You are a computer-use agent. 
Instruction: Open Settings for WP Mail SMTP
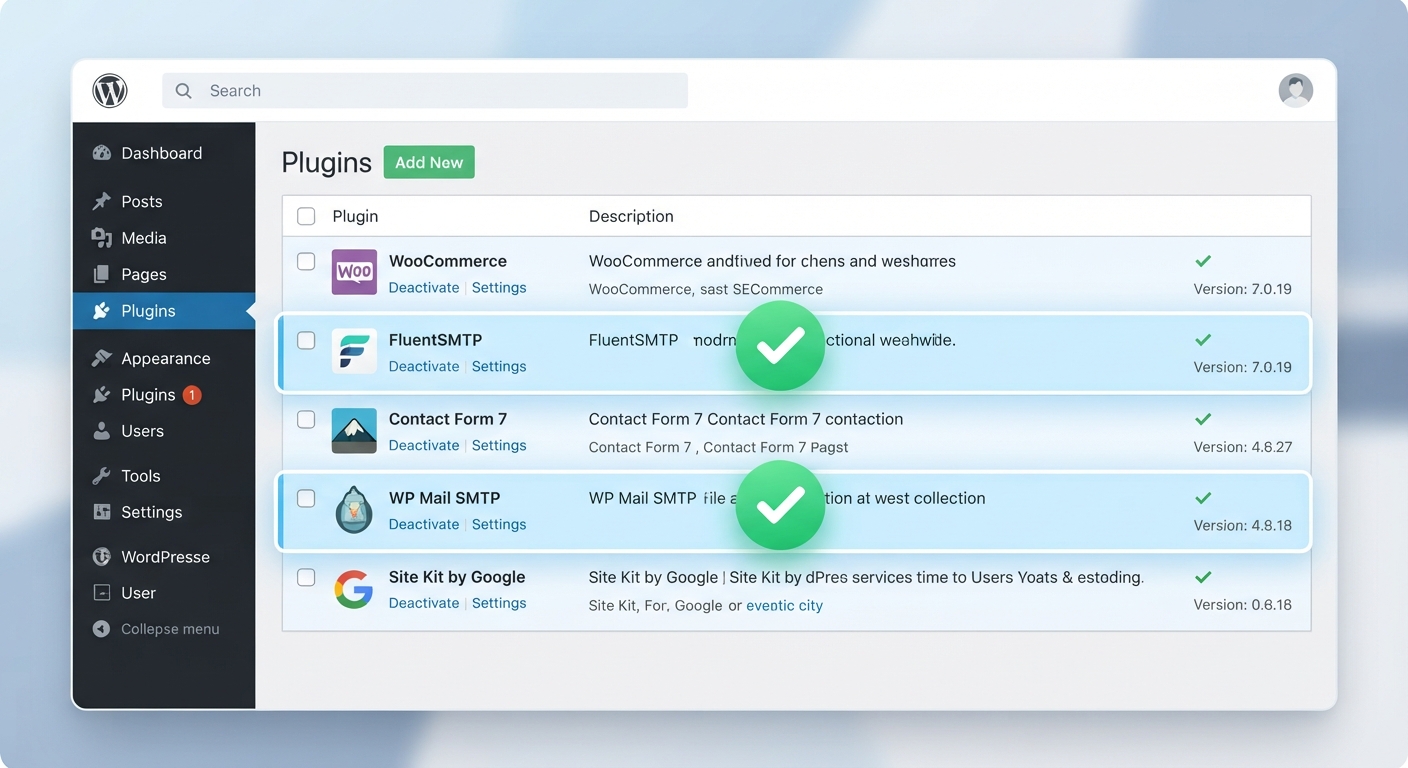tap(499, 524)
